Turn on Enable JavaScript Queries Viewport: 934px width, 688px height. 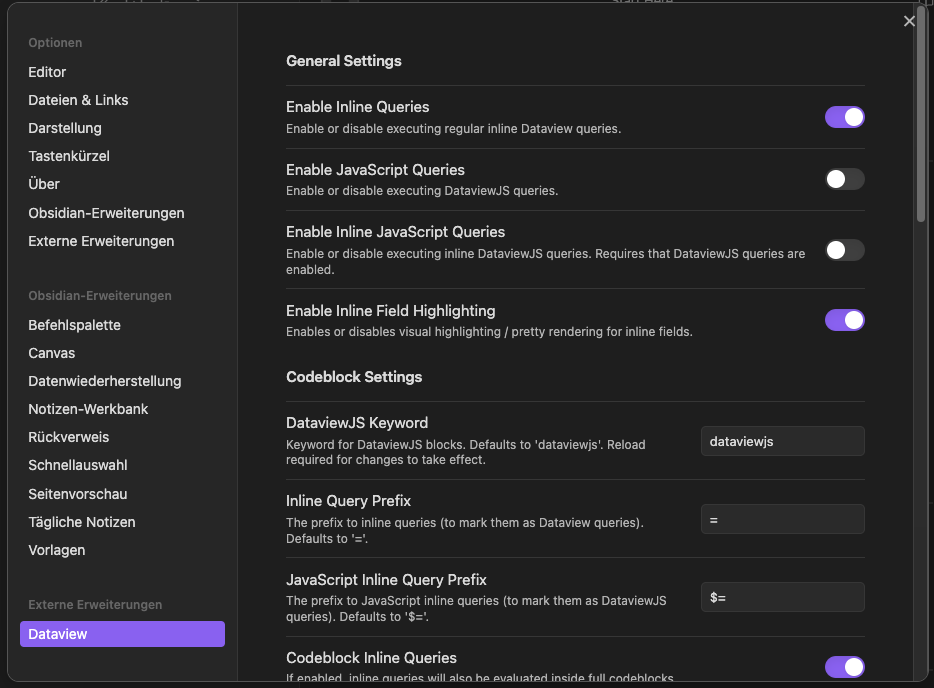844,179
